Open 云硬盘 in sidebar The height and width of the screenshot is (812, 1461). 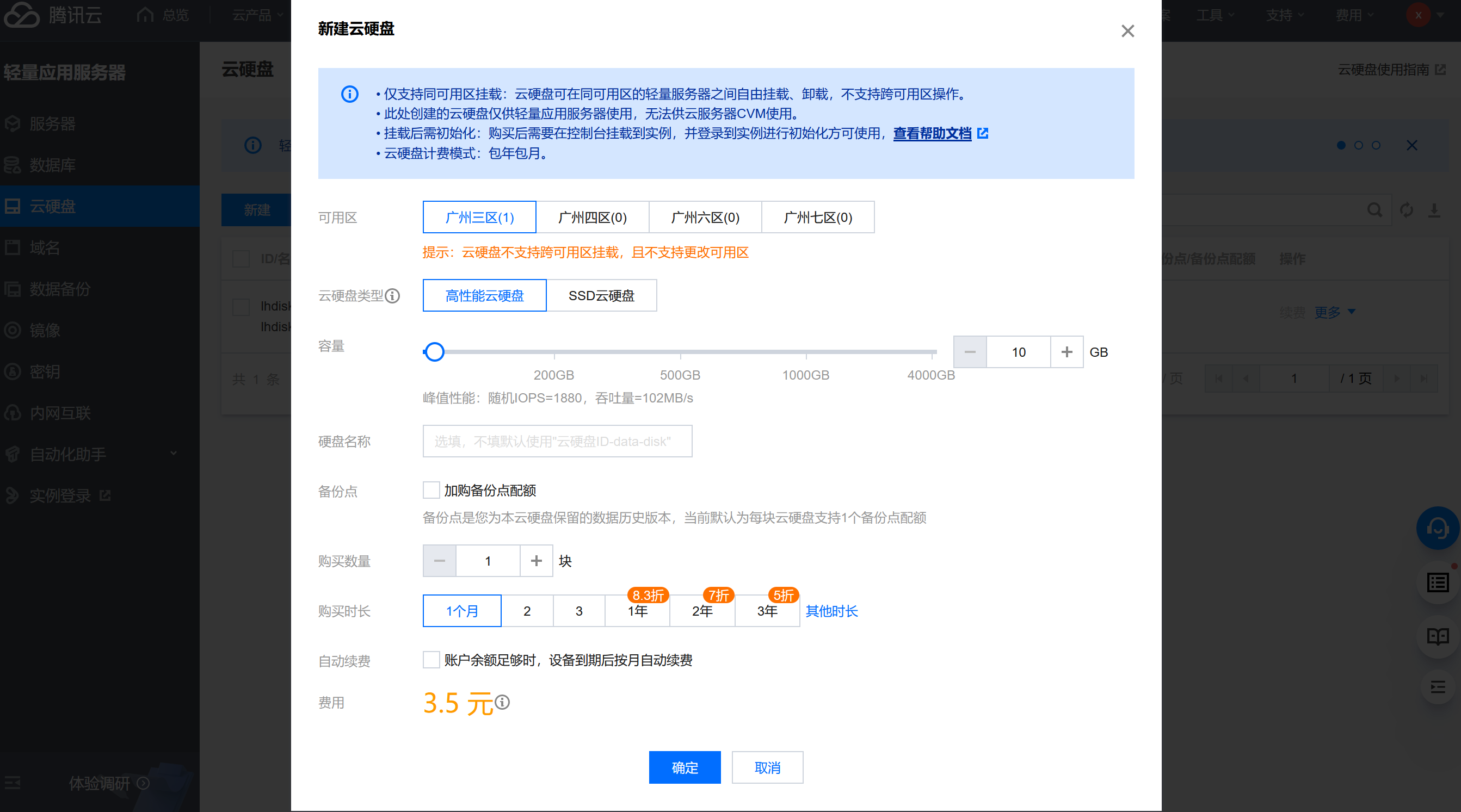click(100, 207)
